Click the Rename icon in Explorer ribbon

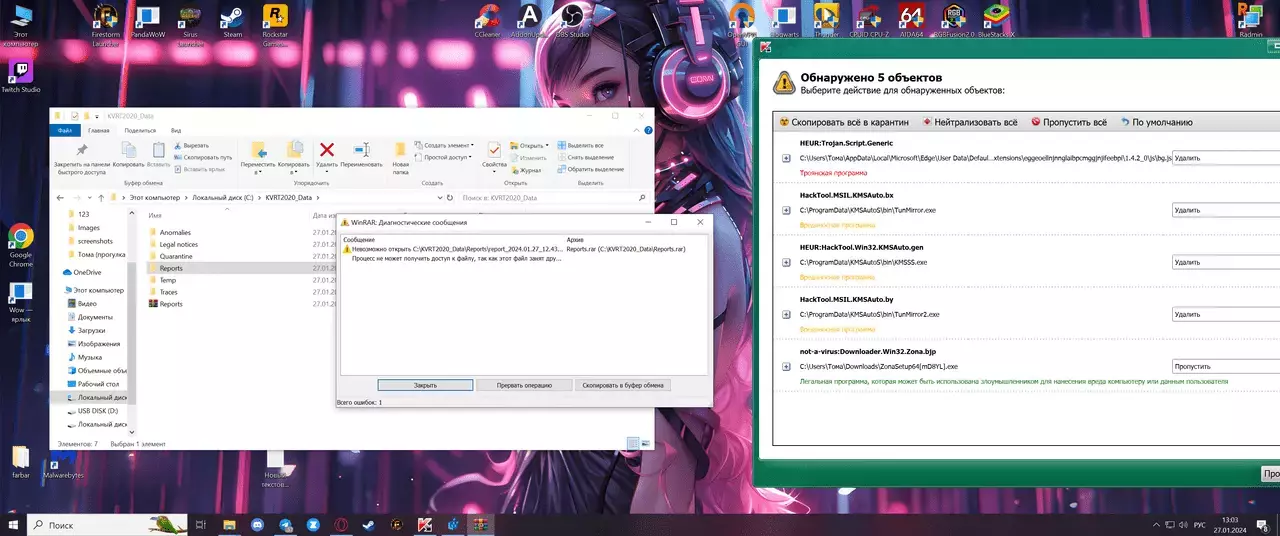[360, 151]
